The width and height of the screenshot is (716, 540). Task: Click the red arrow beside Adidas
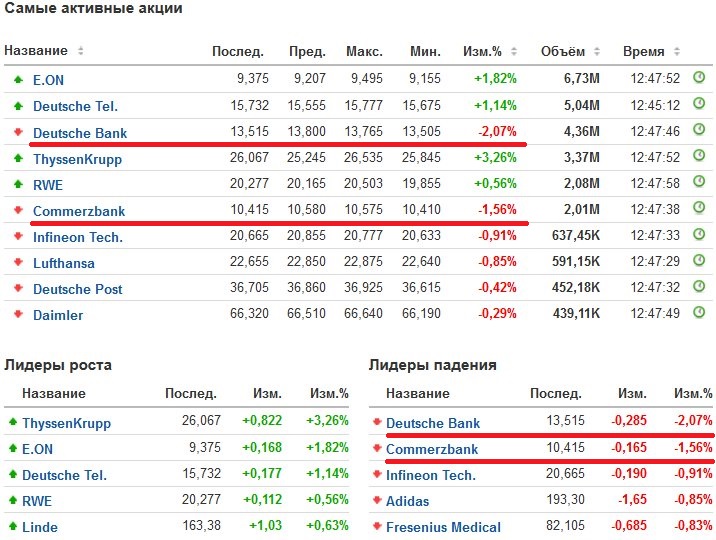[x=376, y=501]
